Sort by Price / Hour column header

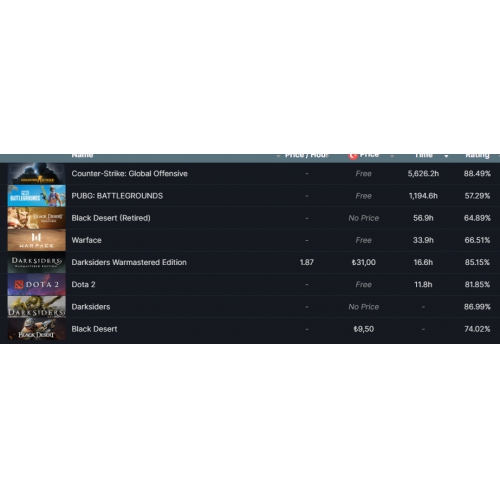coord(307,155)
